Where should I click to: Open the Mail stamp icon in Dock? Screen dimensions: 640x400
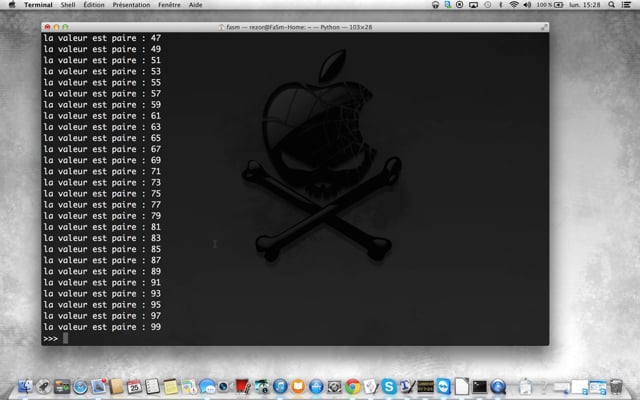point(98,386)
